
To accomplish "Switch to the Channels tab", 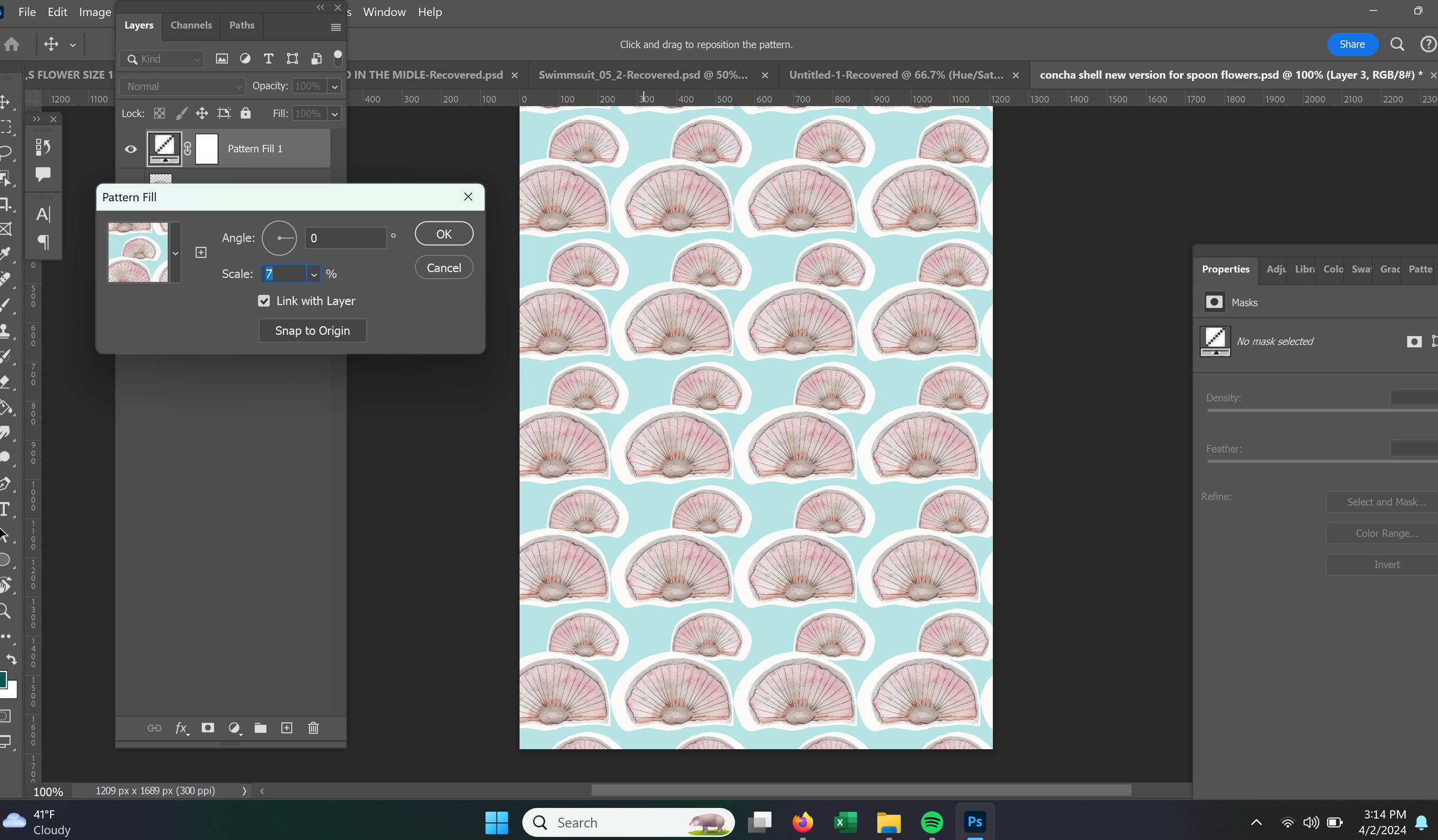I will click(x=191, y=25).
